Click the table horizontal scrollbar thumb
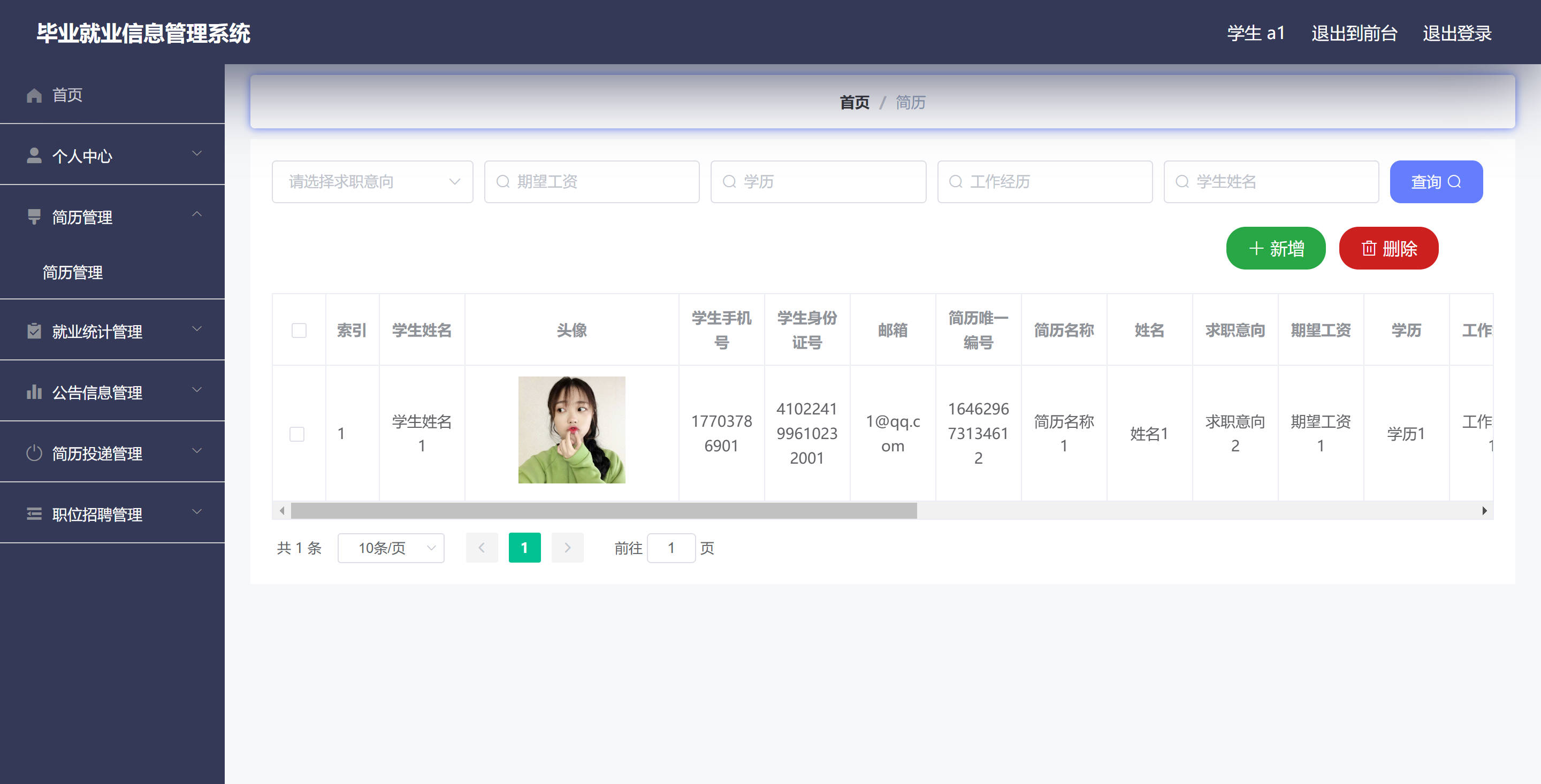This screenshot has width=1541, height=784. pyautogui.click(x=603, y=511)
